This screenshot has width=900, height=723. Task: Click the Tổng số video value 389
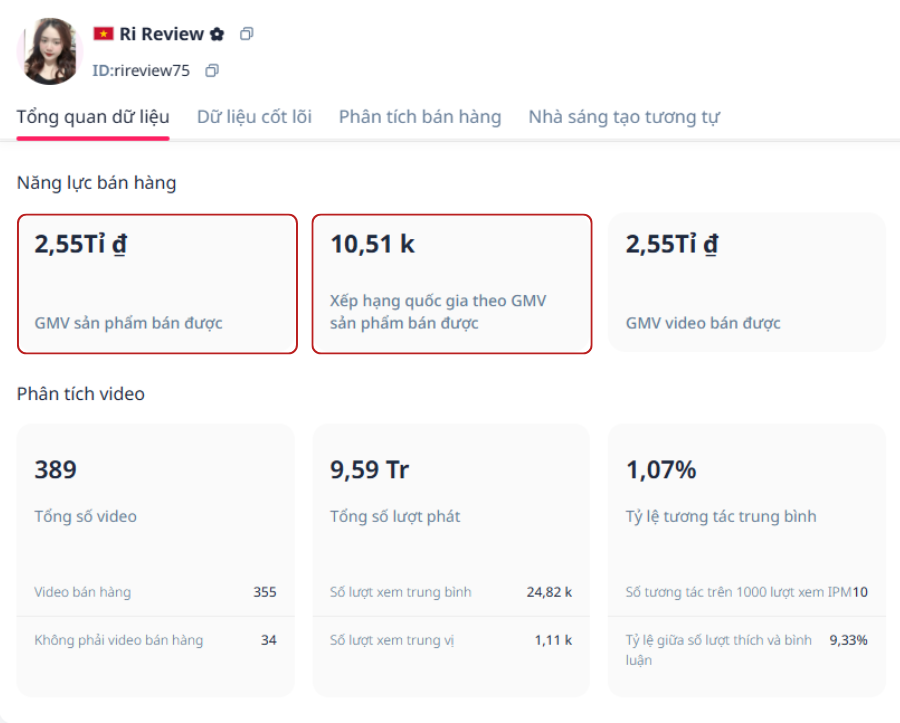click(56, 470)
